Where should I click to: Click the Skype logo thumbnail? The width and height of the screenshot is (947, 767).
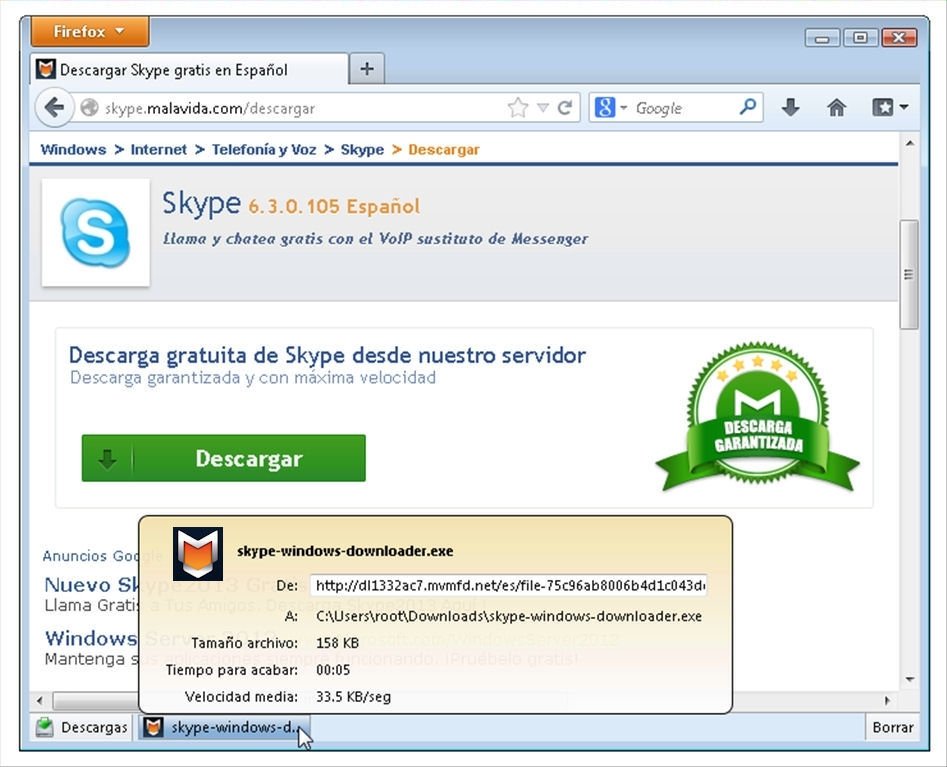click(95, 233)
